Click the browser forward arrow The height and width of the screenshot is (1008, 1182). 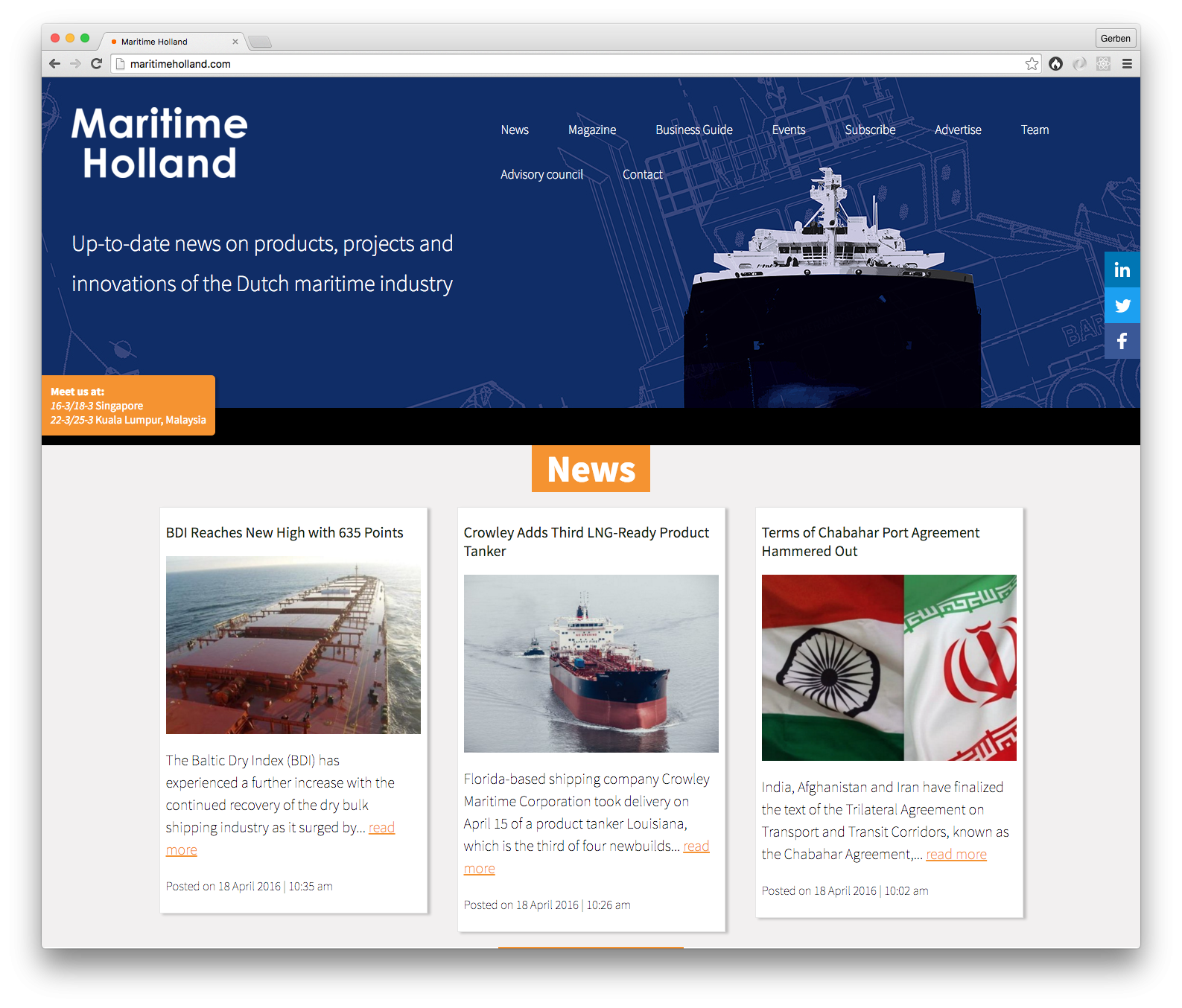point(75,63)
